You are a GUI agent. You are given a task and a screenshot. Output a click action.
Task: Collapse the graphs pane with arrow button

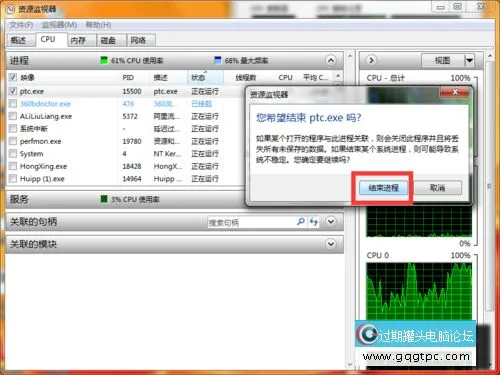click(x=371, y=60)
